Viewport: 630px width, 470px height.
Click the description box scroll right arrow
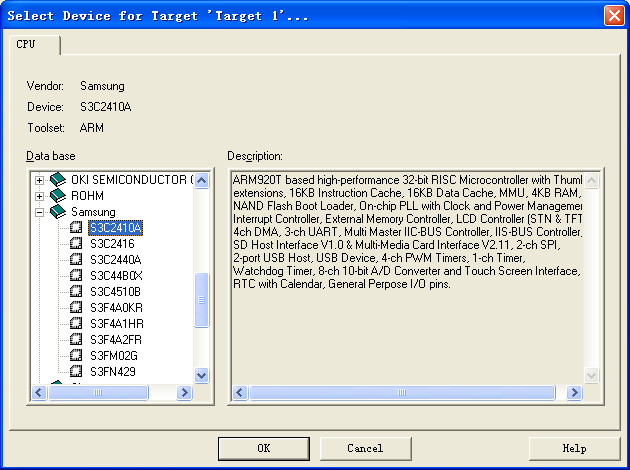click(x=575, y=392)
